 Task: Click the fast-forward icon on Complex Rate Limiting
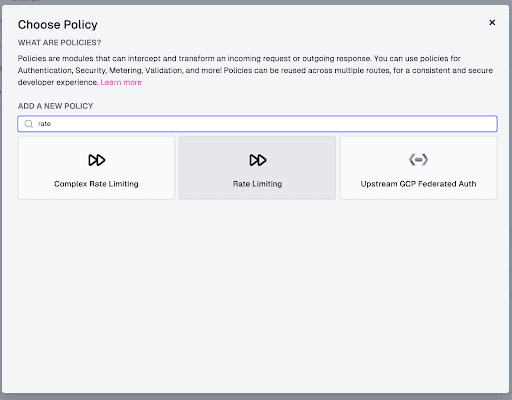(97, 160)
